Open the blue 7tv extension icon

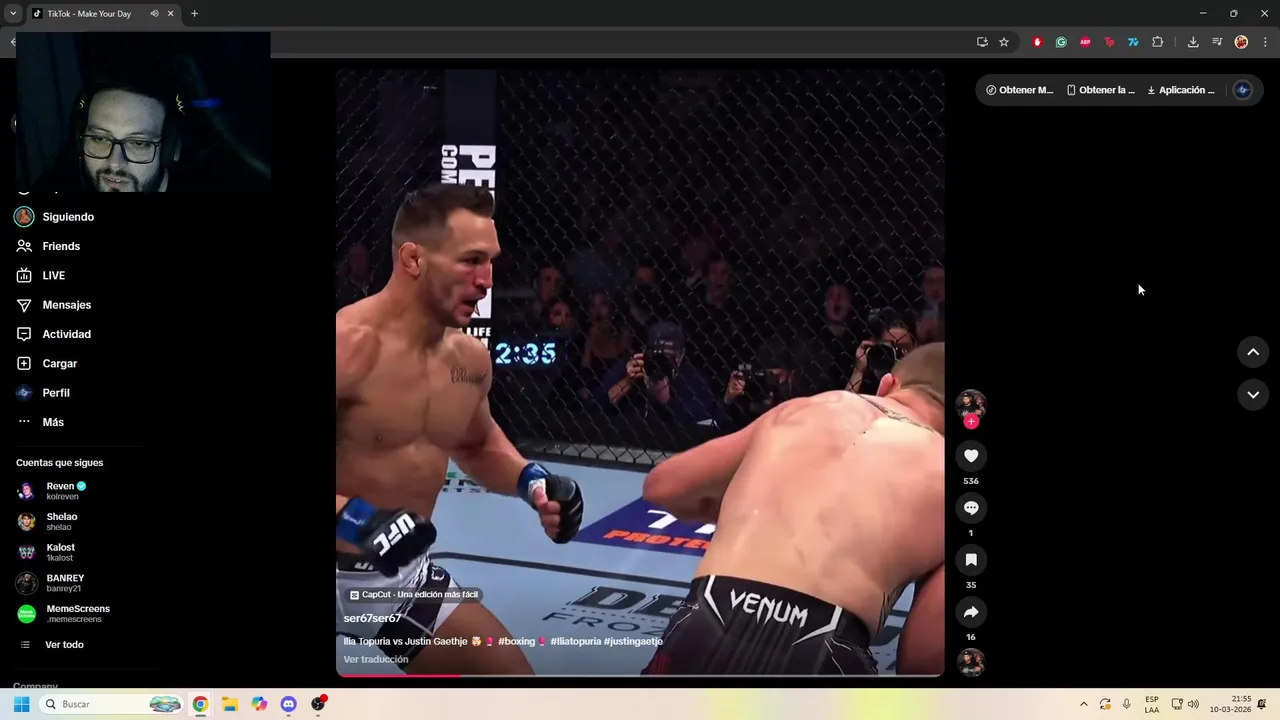click(x=1133, y=42)
